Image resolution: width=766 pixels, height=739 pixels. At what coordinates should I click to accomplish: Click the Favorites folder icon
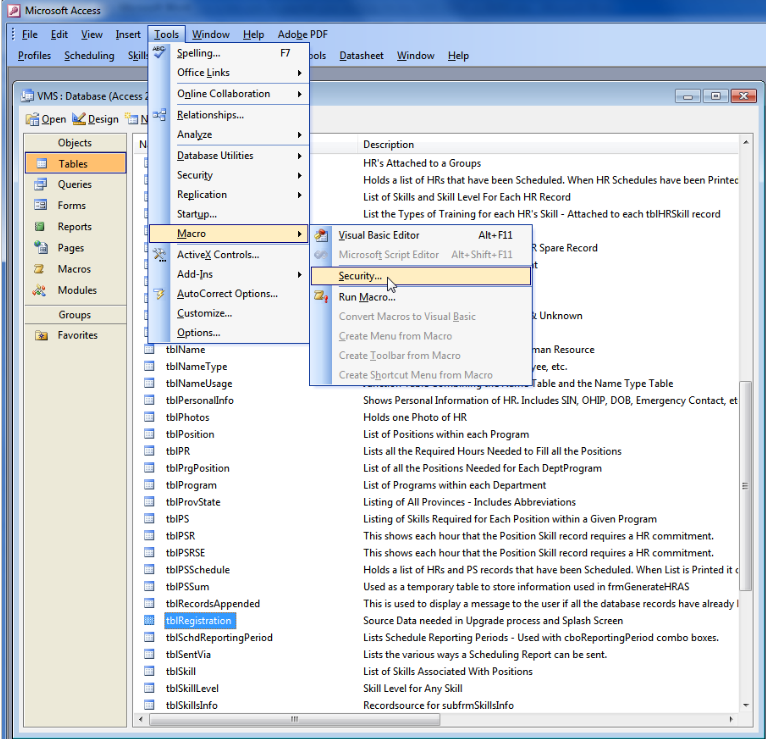(42, 335)
